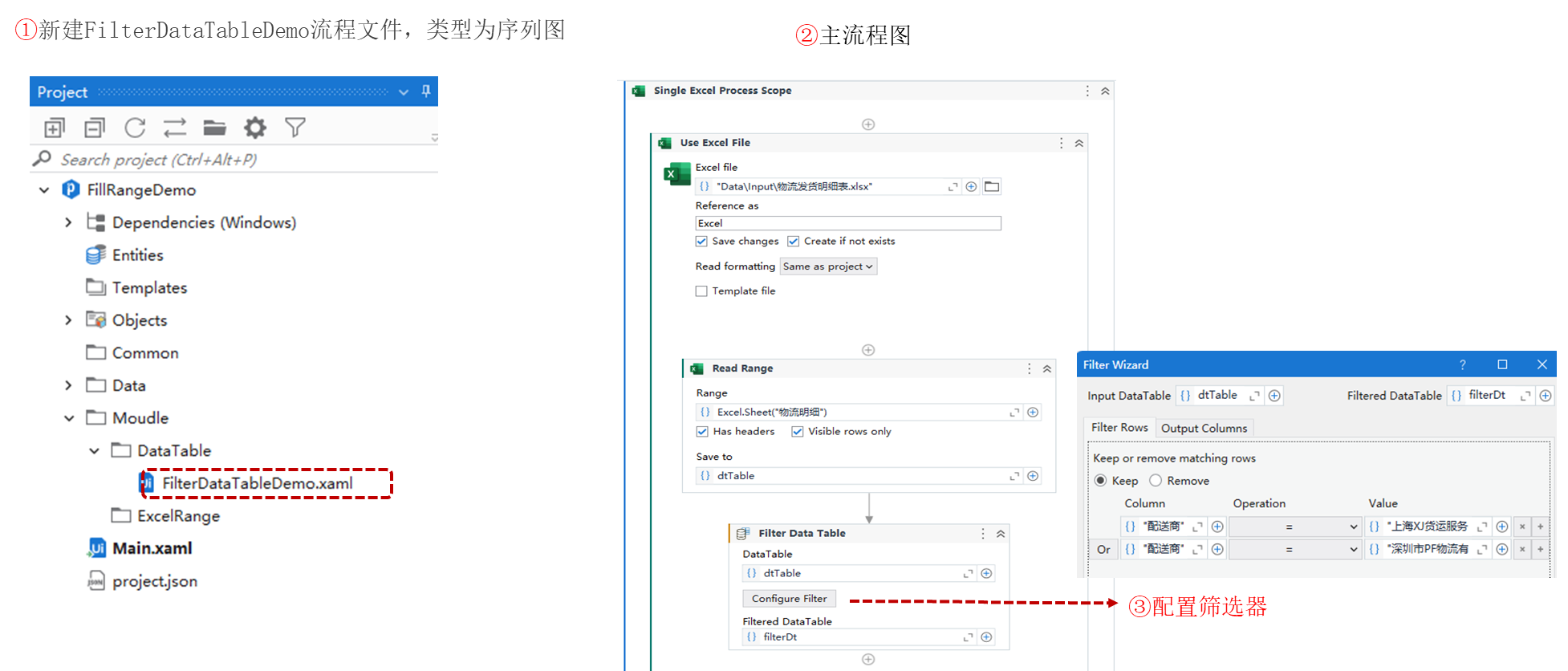Viewport: 1568px width, 671px height.
Task: Open project folder in file explorer
Action: coord(214,128)
